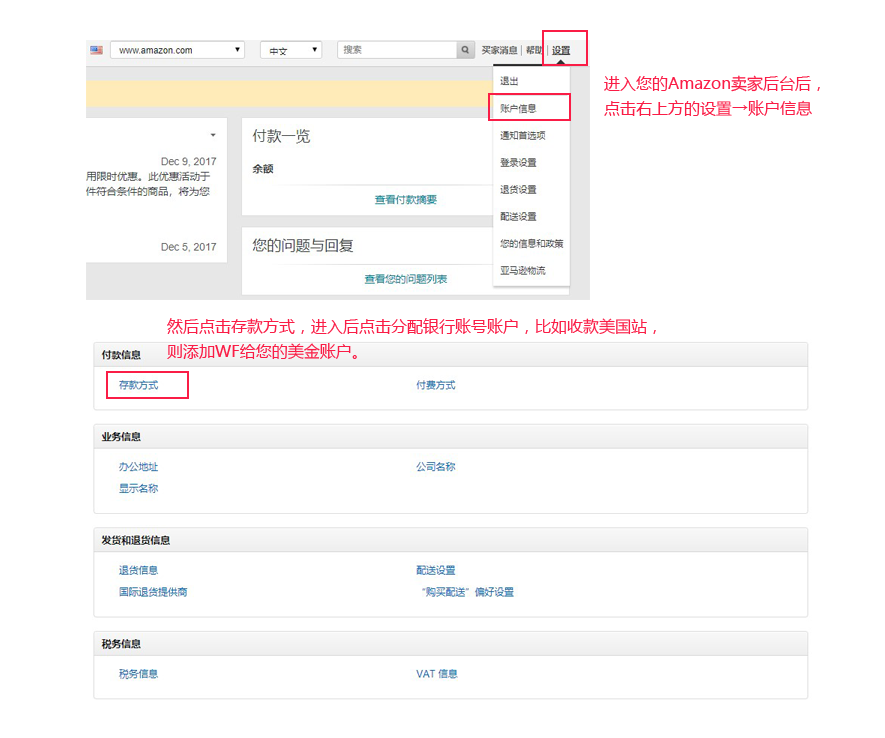
Task: Click the 您的问题与回复 heading
Action: 303,245
